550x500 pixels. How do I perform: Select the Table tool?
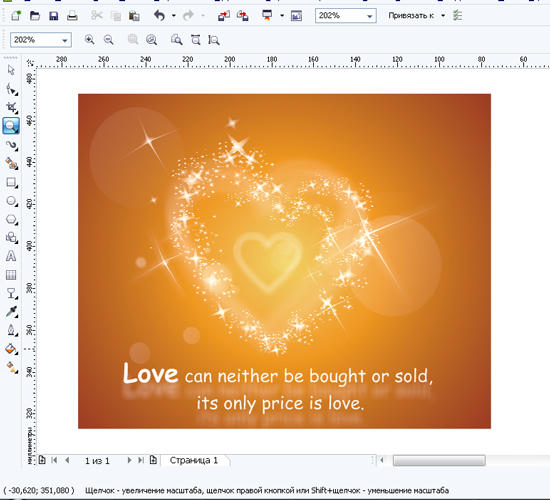11,275
